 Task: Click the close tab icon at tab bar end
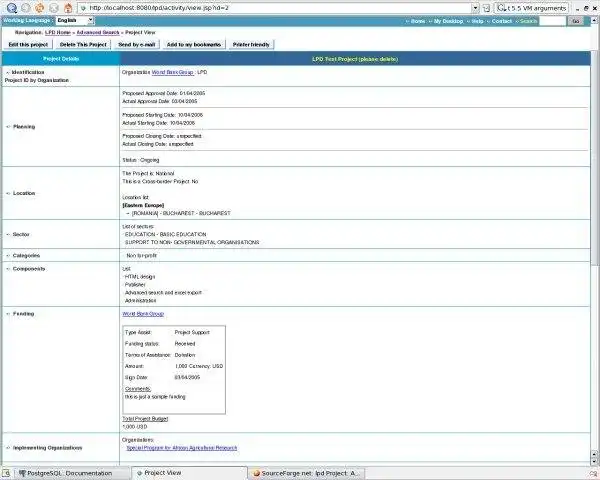click(x=594, y=474)
